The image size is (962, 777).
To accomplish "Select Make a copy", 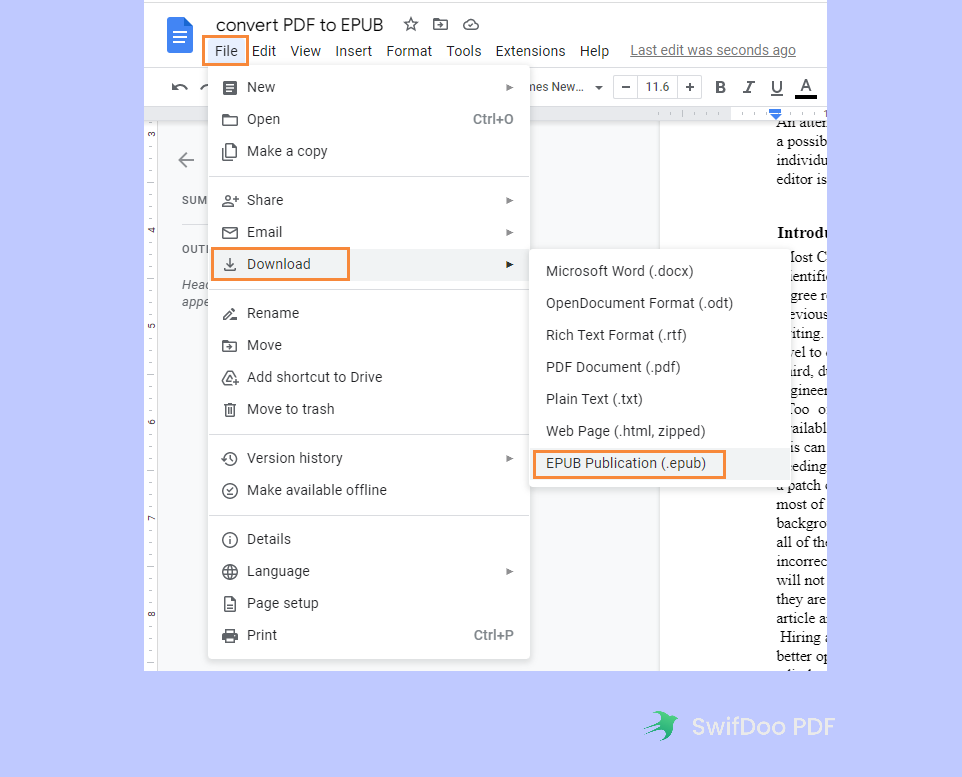I will point(369,151).
